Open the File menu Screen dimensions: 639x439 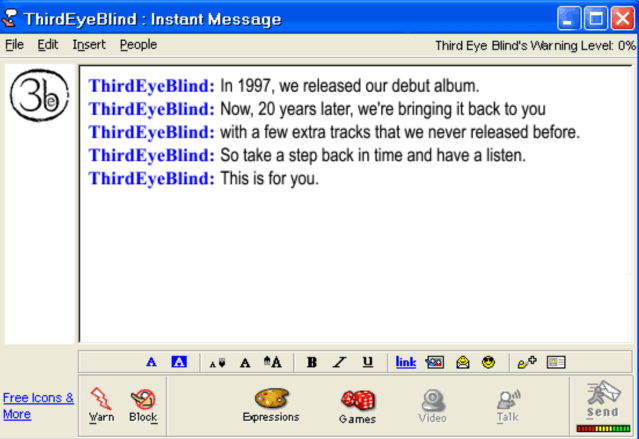pos(14,45)
